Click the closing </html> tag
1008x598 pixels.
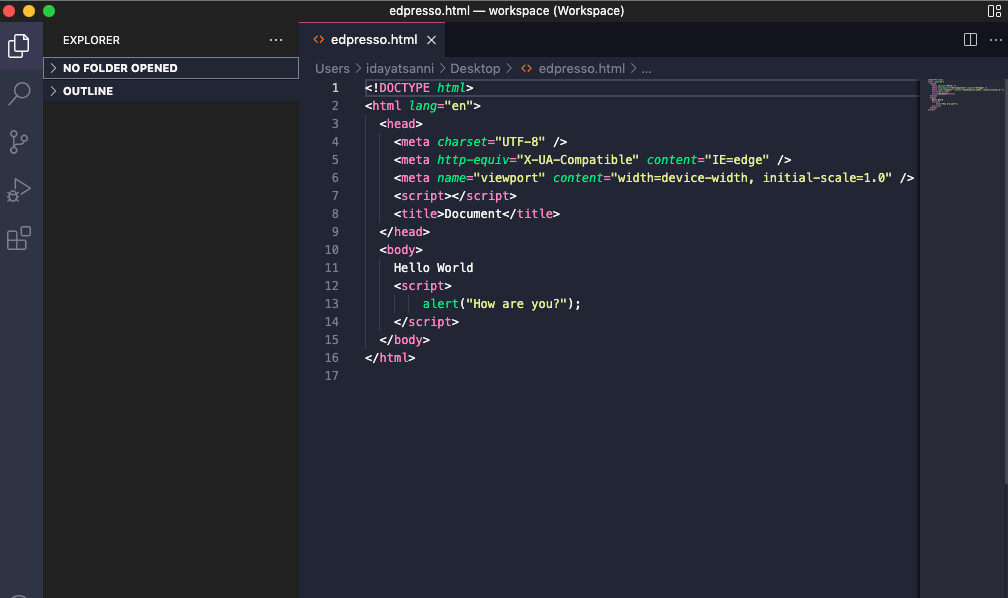(x=390, y=358)
